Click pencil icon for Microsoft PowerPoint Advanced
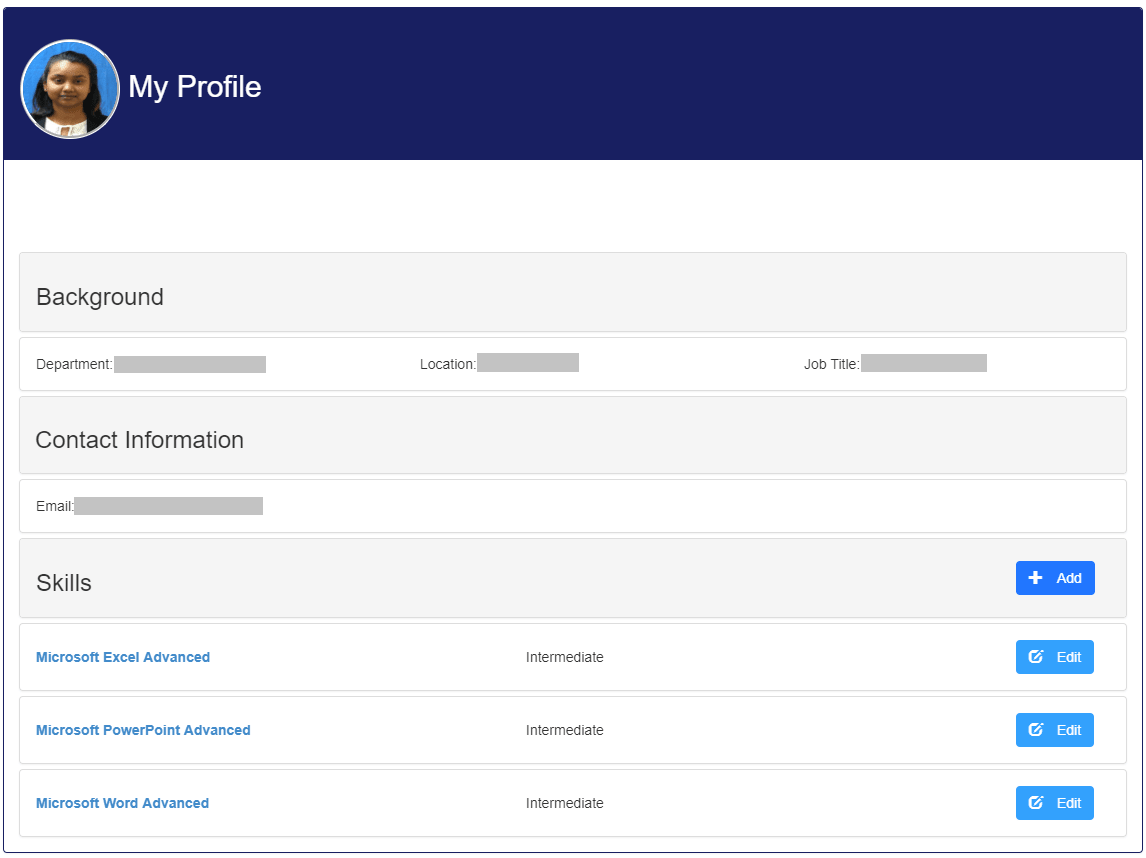This screenshot has height=858, width=1146. click(x=1036, y=730)
